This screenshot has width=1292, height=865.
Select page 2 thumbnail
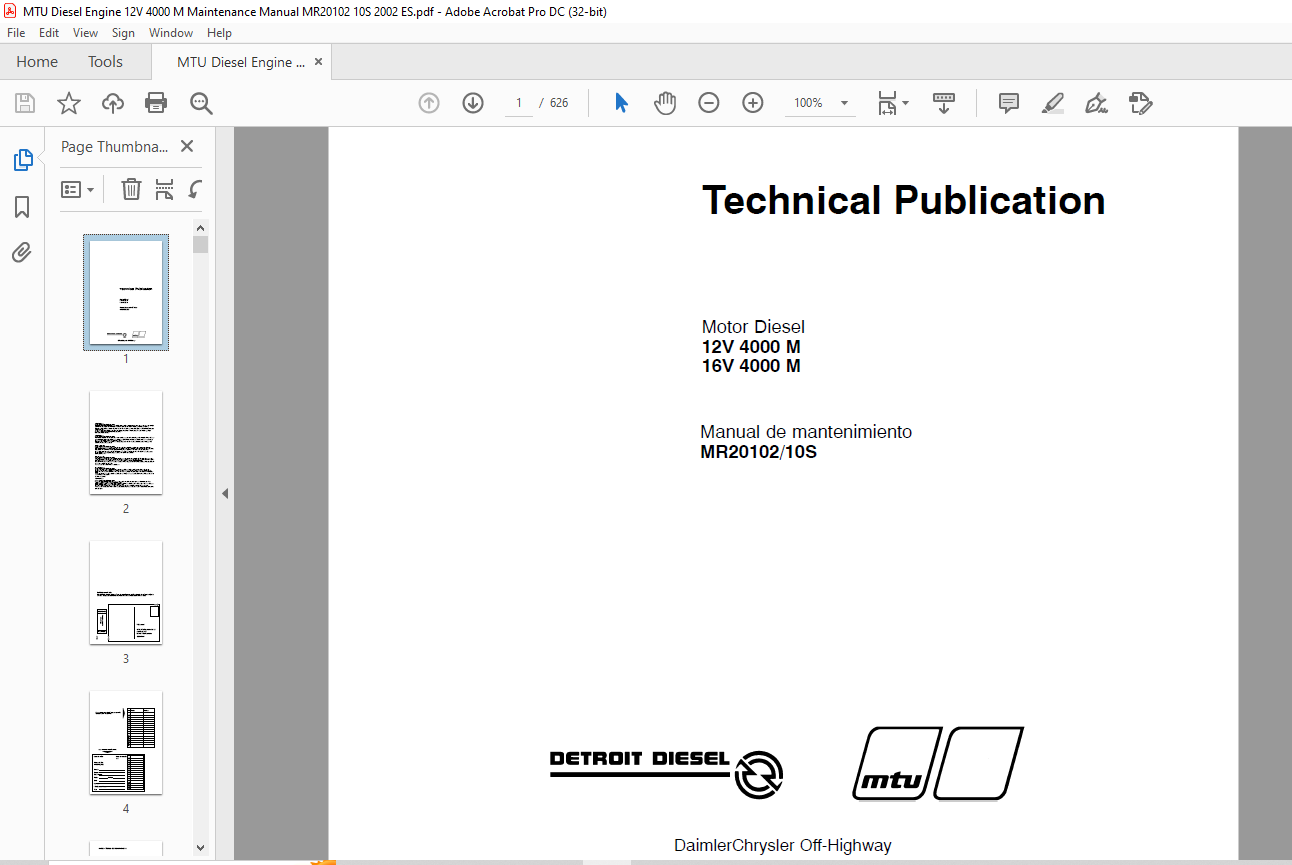[126, 442]
